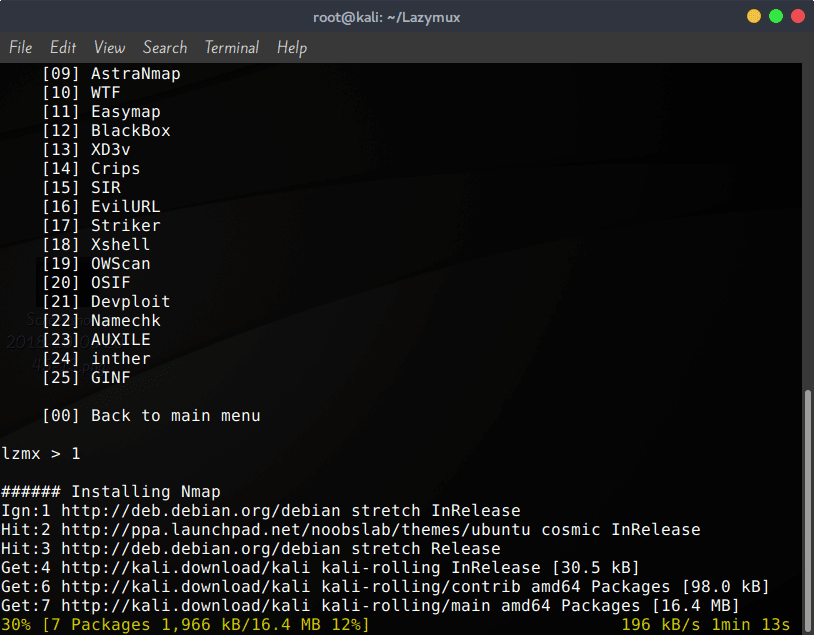
Task: Click the text [19] OWScan
Action: pos(97,264)
